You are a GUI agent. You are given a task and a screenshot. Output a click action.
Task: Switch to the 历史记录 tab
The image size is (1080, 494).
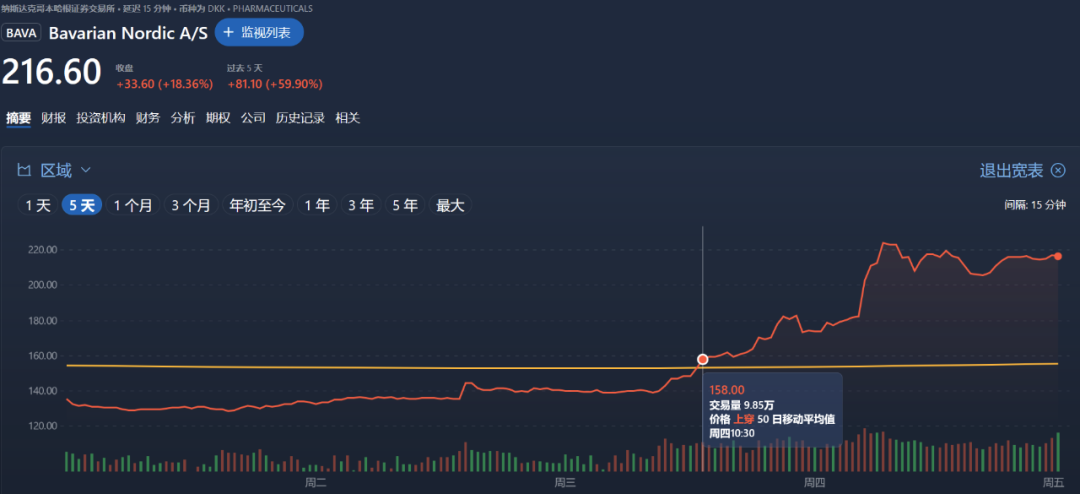(x=300, y=118)
